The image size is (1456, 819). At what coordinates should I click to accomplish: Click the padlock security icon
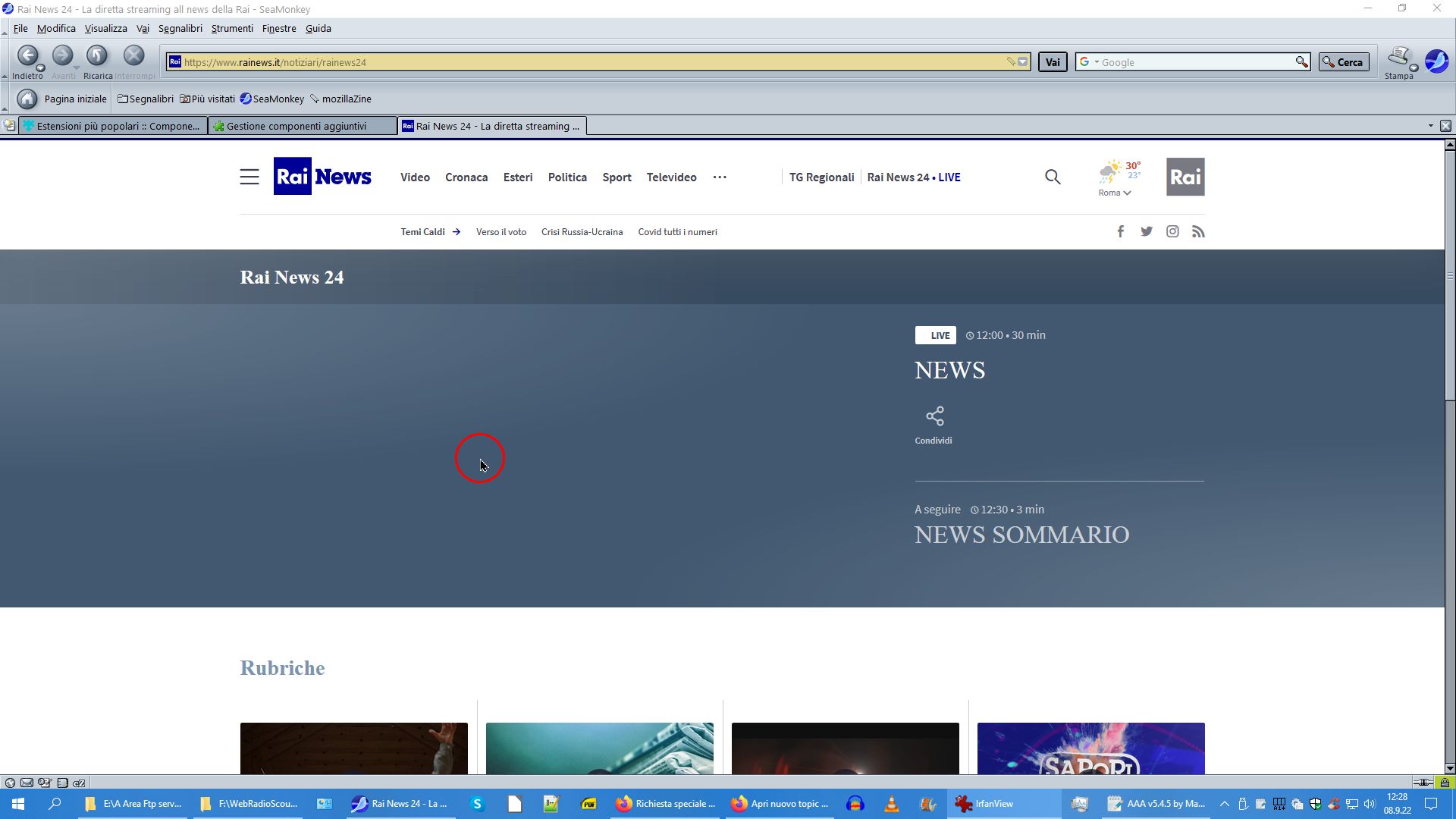[1445, 783]
